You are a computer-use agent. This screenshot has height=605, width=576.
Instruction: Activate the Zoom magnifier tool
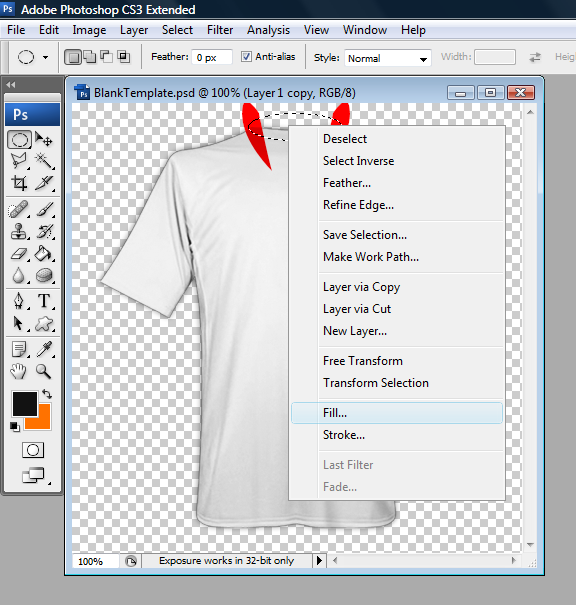(x=43, y=371)
